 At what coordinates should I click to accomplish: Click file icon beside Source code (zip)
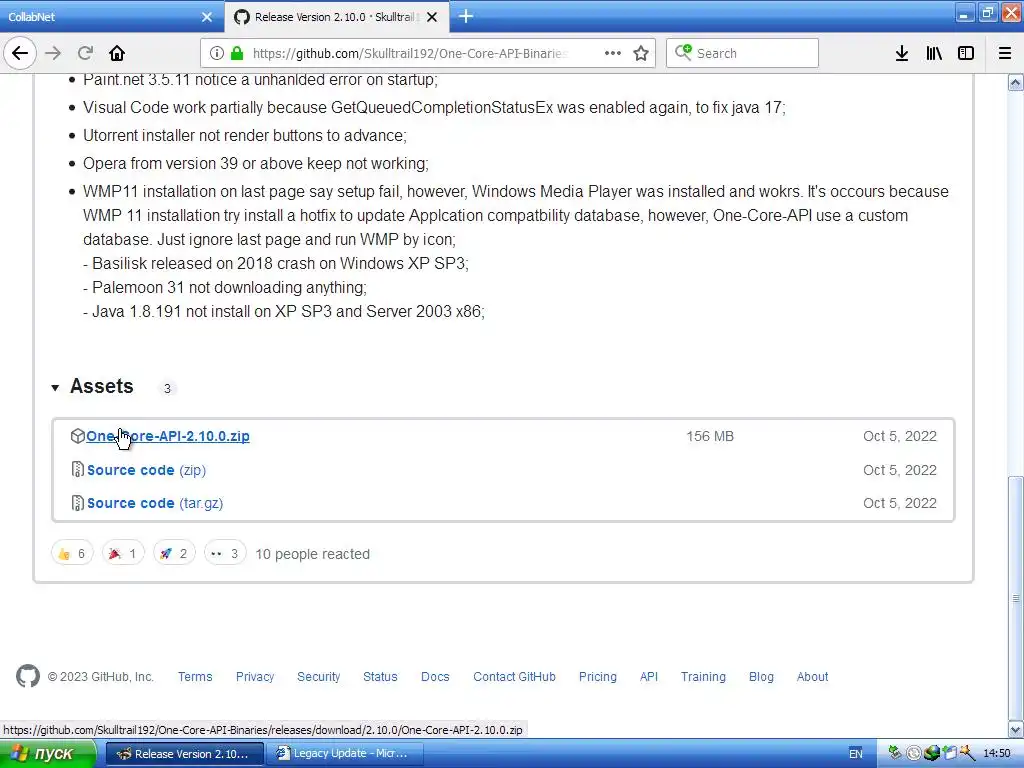(78, 470)
